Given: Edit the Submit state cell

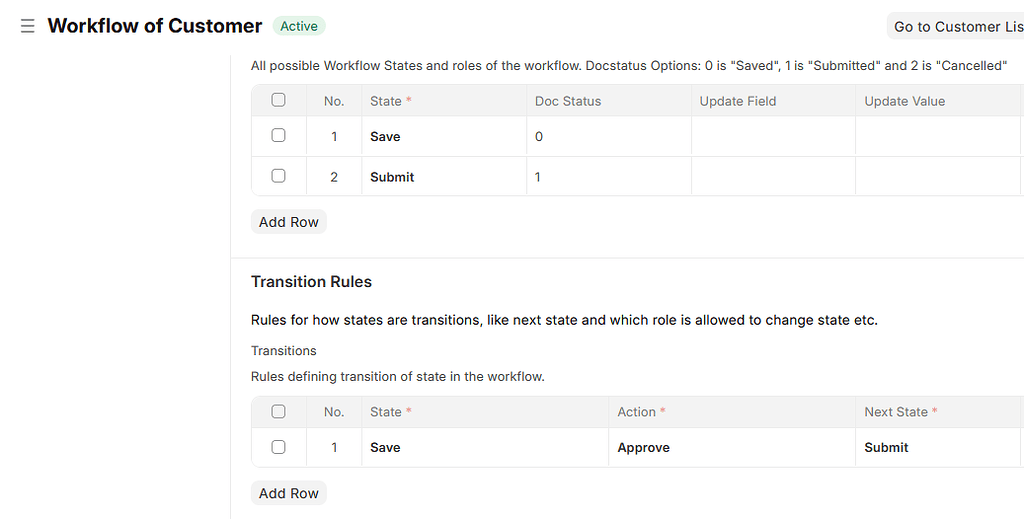Looking at the screenshot, I should click(444, 177).
